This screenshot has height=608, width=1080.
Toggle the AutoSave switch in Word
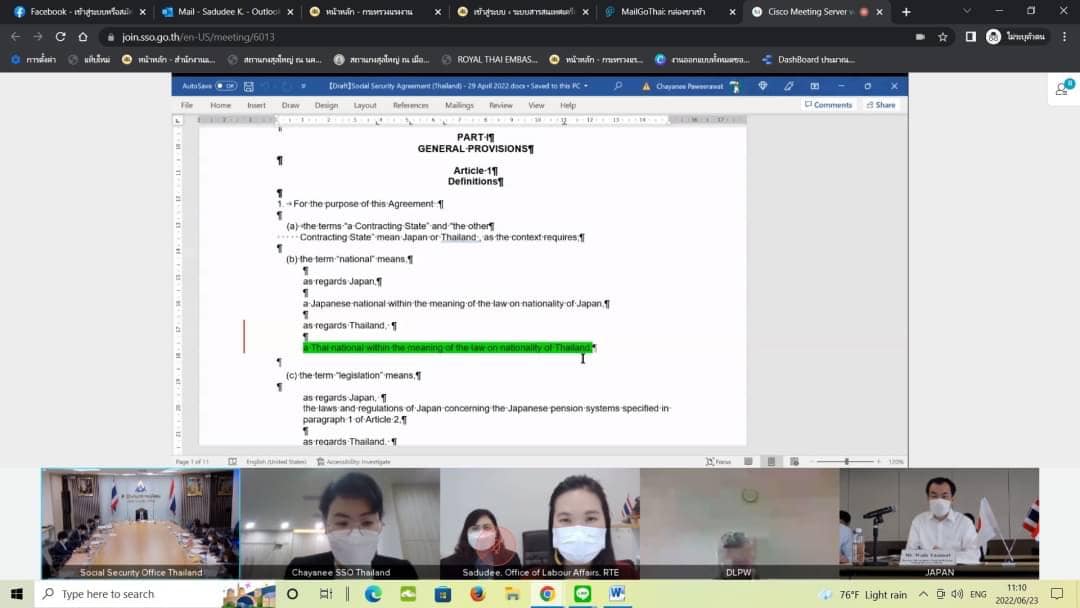pyautogui.click(x=226, y=86)
